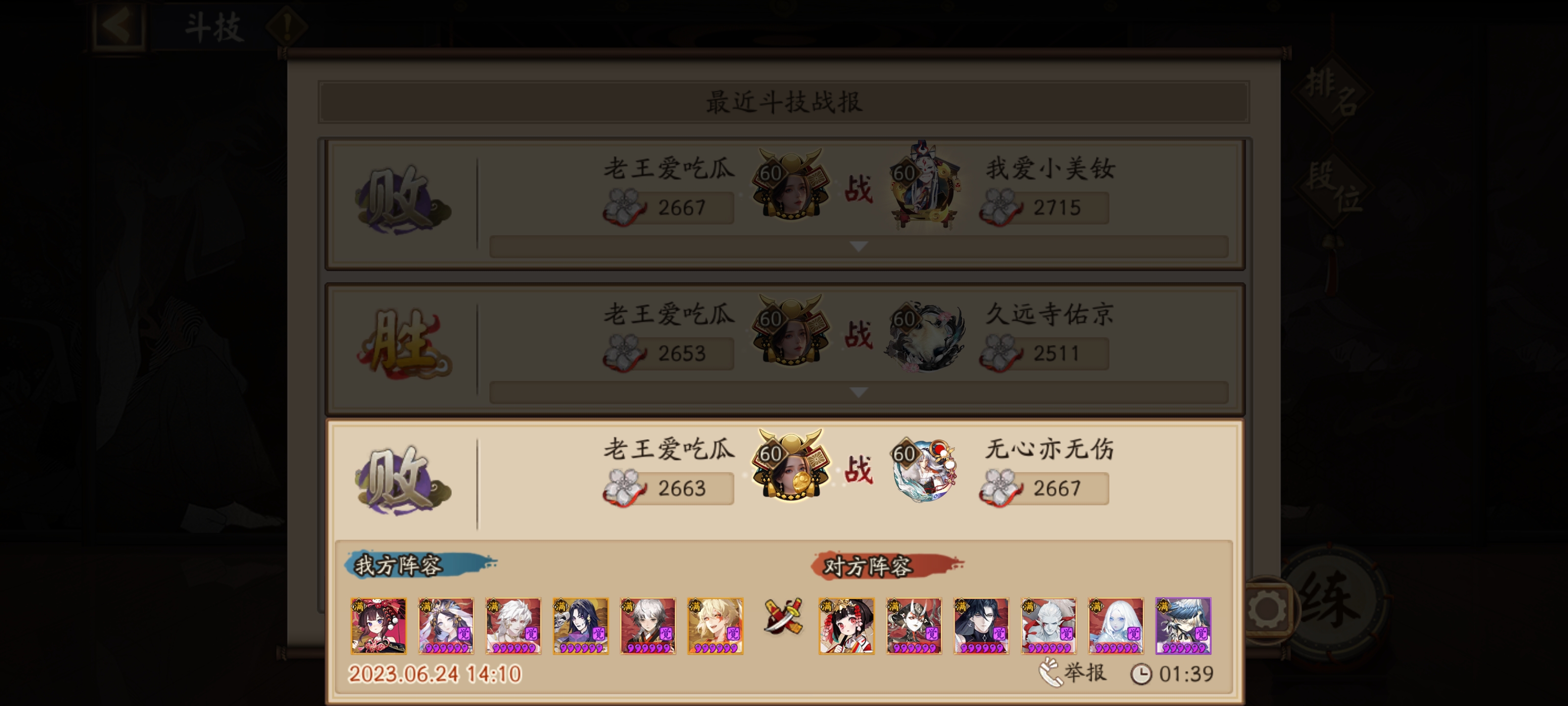The height and width of the screenshot is (706, 1568).
Task: Open the 段位 rank diamond tab
Action: [x=1332, y=184]
